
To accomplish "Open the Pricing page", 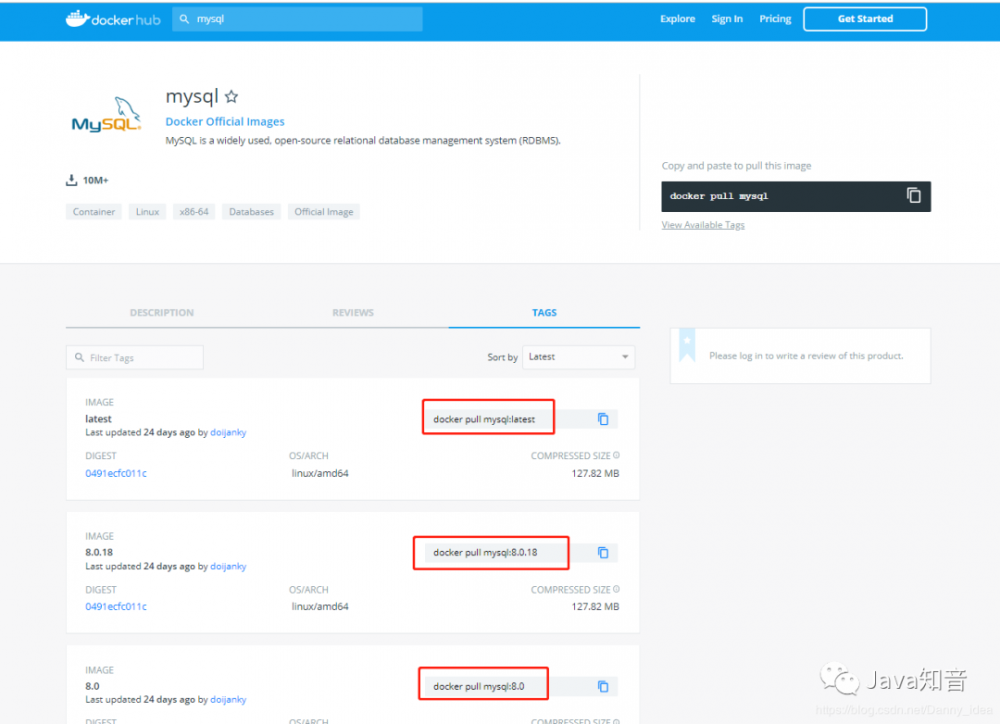I will point(774,18).
